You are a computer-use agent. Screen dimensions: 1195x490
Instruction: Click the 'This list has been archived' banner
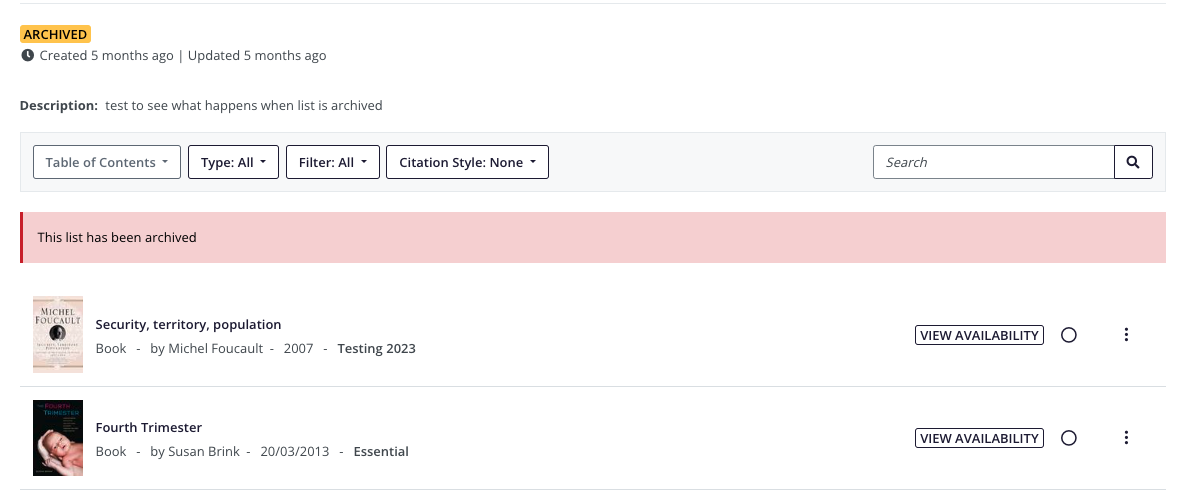593,238
